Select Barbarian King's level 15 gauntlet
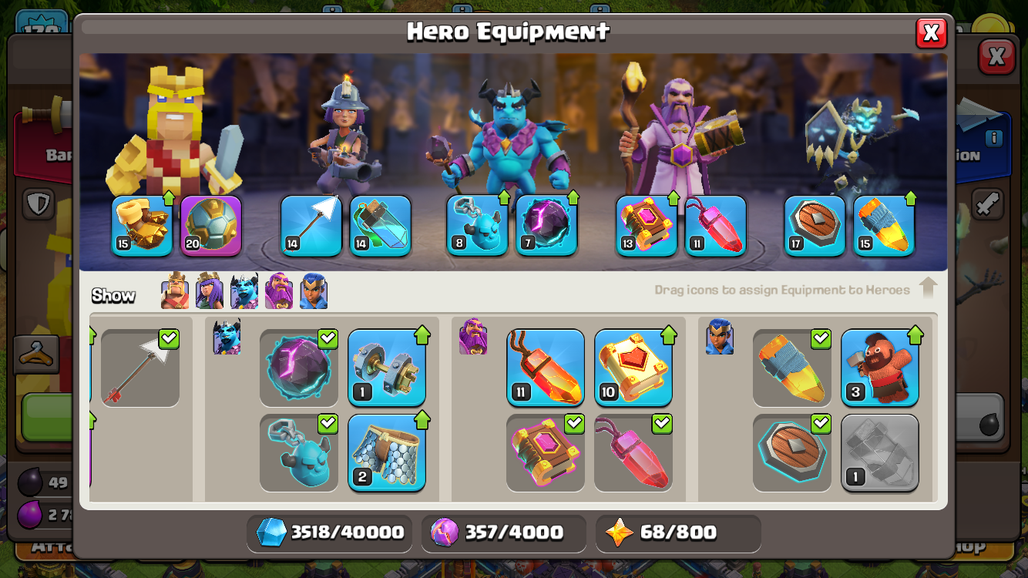This screenshot has height=578, width=1028. (142, 225)
